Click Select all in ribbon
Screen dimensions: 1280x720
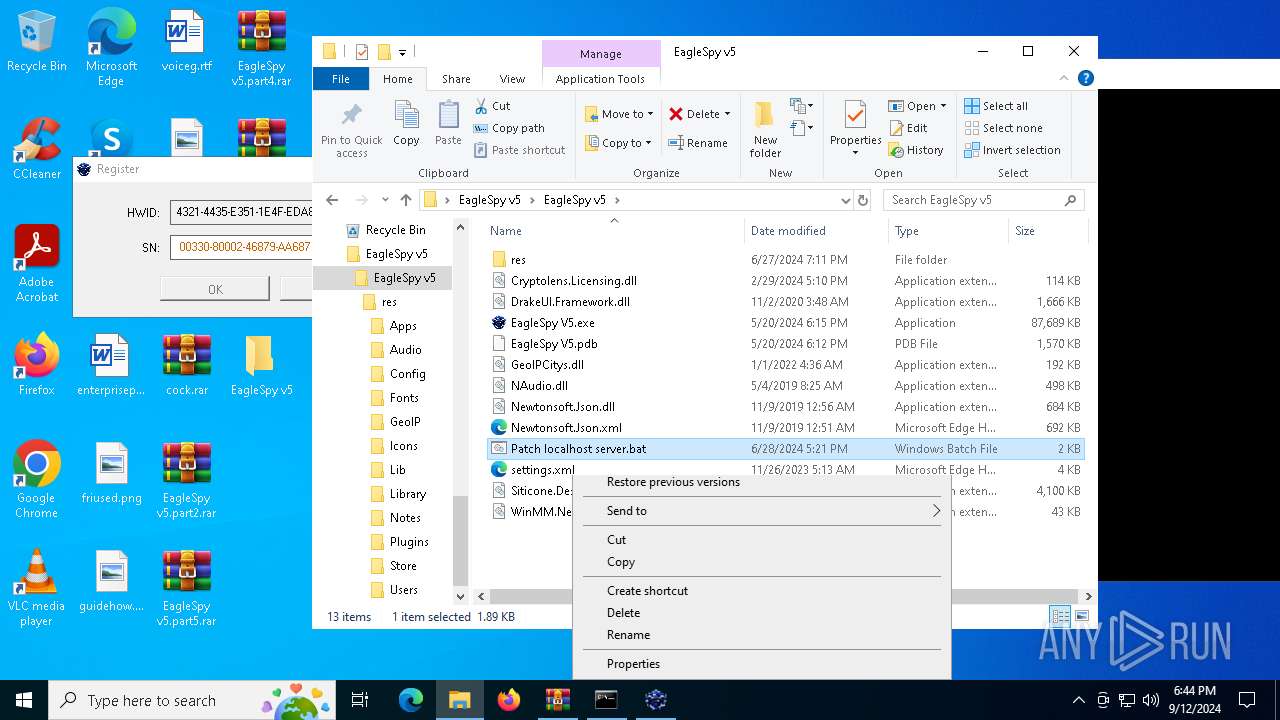pyautogui.click(x=996, y=106)
